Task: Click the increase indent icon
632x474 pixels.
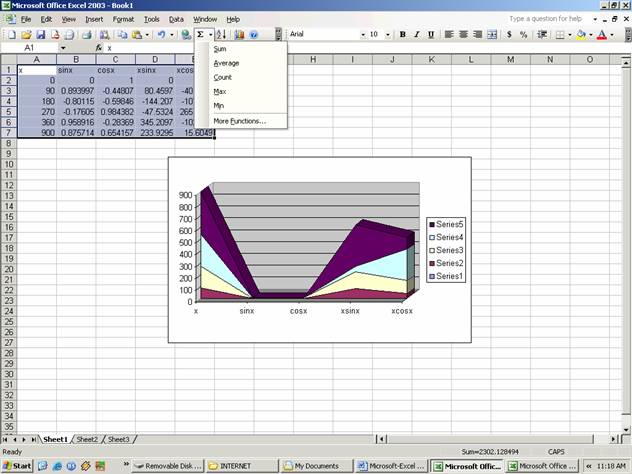Action: pos(542,35)
